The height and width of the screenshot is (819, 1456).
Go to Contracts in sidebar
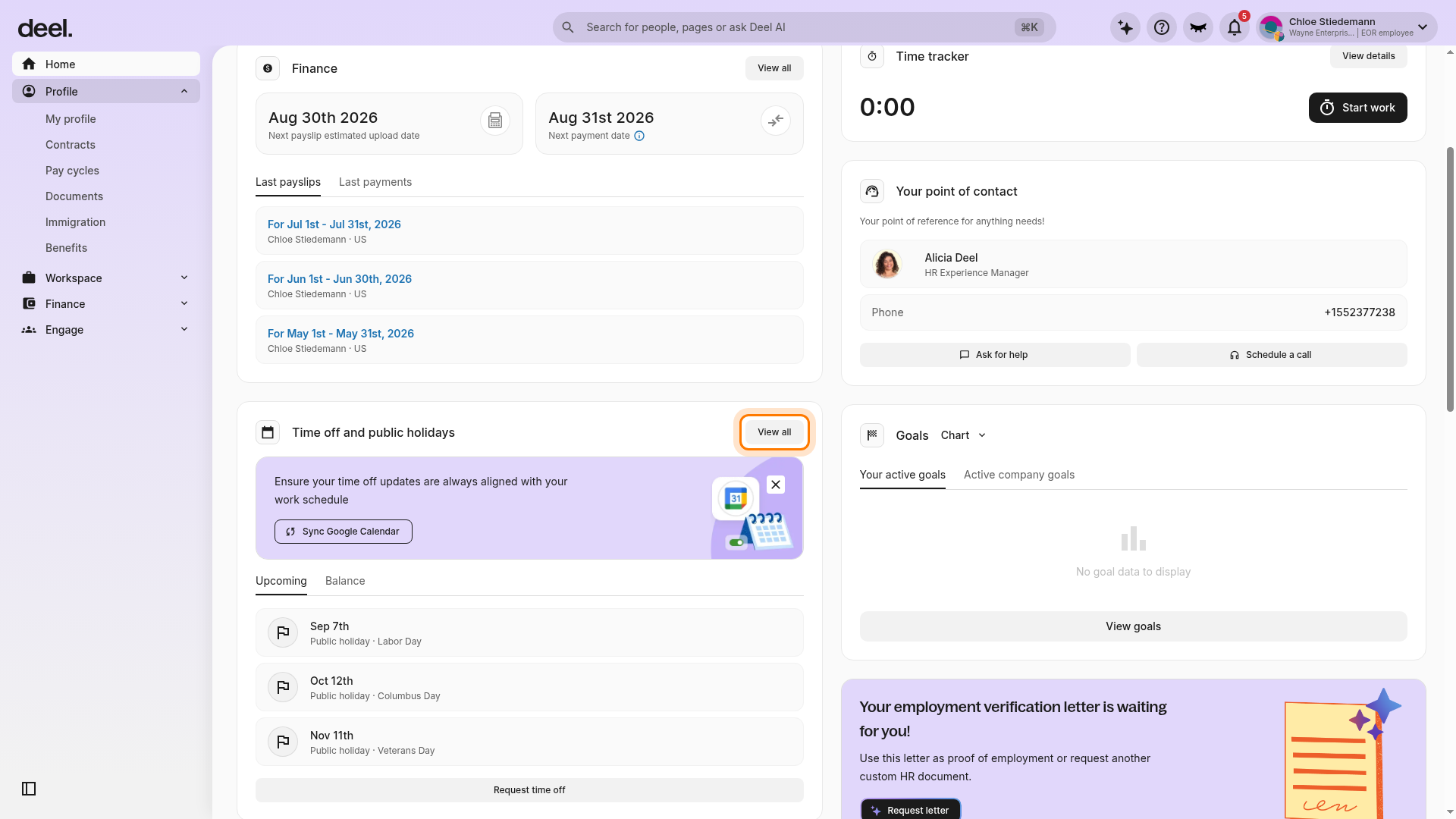(71, 145)
